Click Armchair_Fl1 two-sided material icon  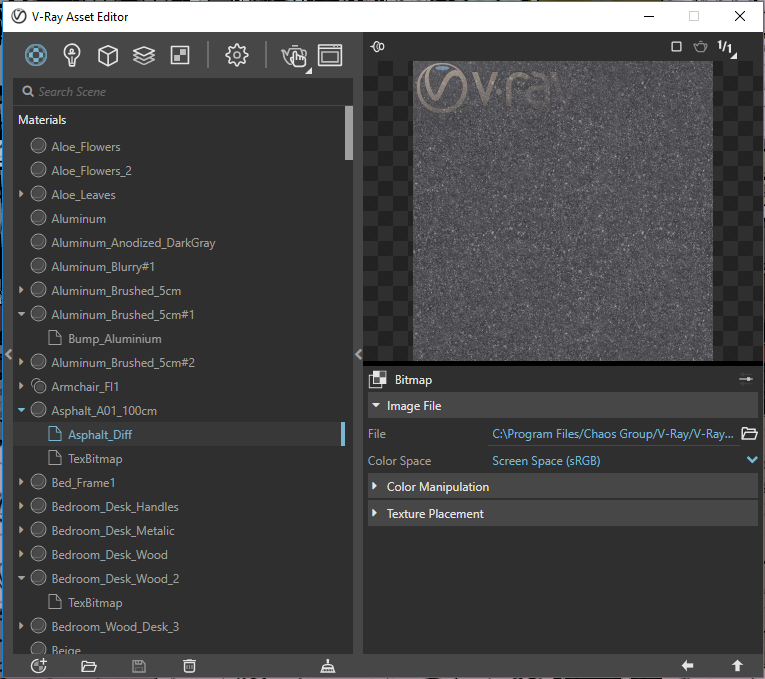[38, 386]
